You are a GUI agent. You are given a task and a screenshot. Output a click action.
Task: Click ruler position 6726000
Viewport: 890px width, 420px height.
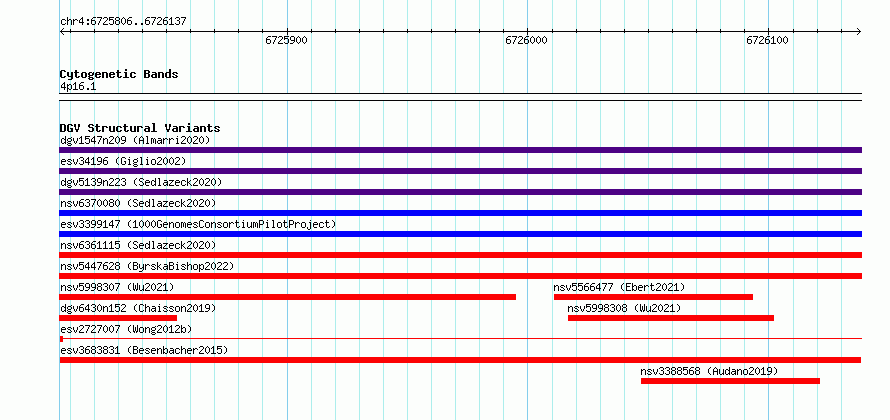click(527, 40)
